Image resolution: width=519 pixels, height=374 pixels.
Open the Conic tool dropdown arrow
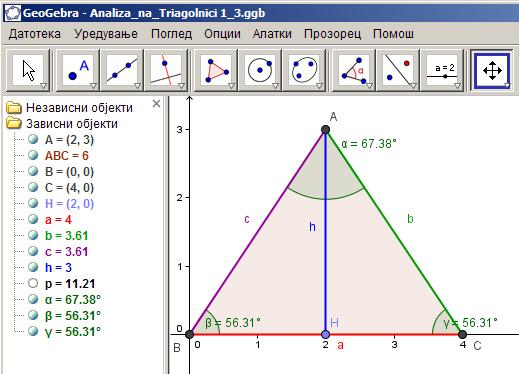tap(319, 86)
